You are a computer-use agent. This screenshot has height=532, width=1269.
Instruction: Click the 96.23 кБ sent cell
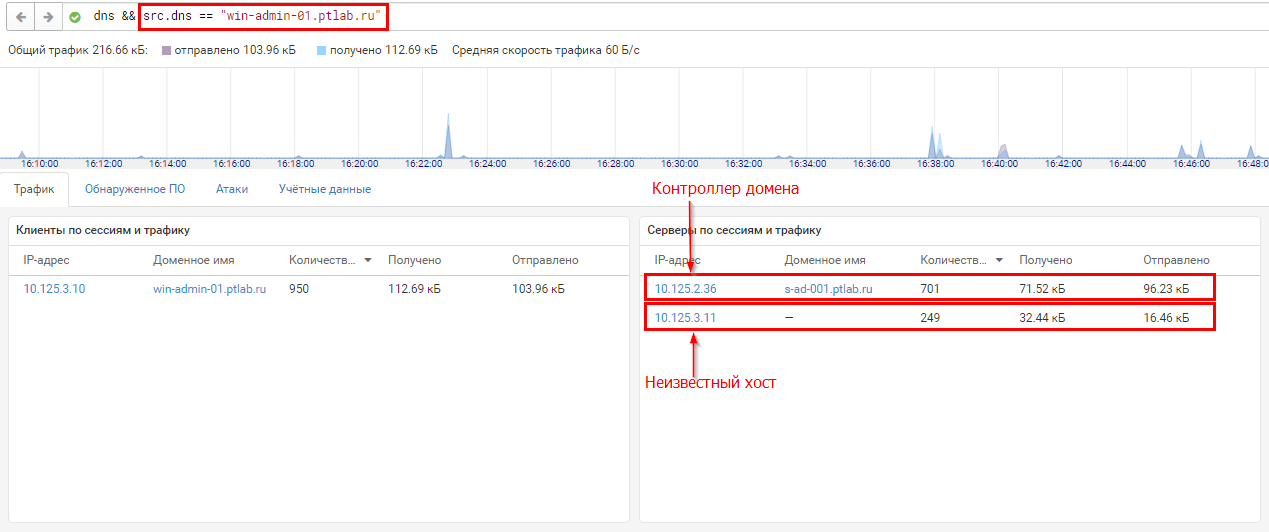click(x=1166, y=289)
